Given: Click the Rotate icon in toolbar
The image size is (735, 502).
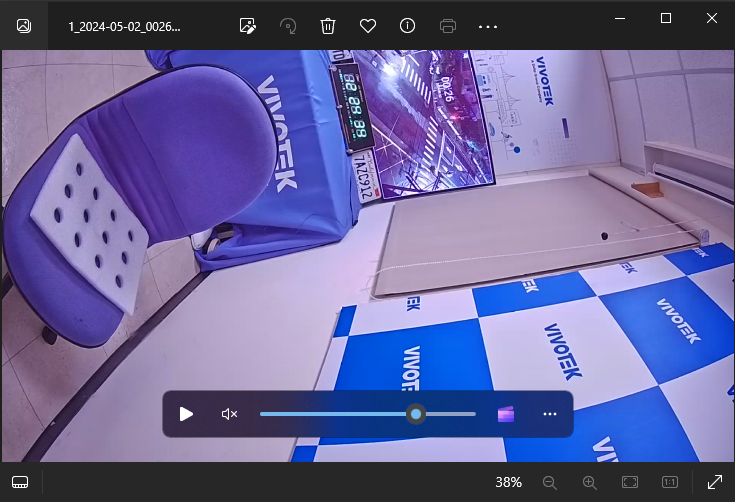Looking at the screenshot, I should (x=288, y=26).
